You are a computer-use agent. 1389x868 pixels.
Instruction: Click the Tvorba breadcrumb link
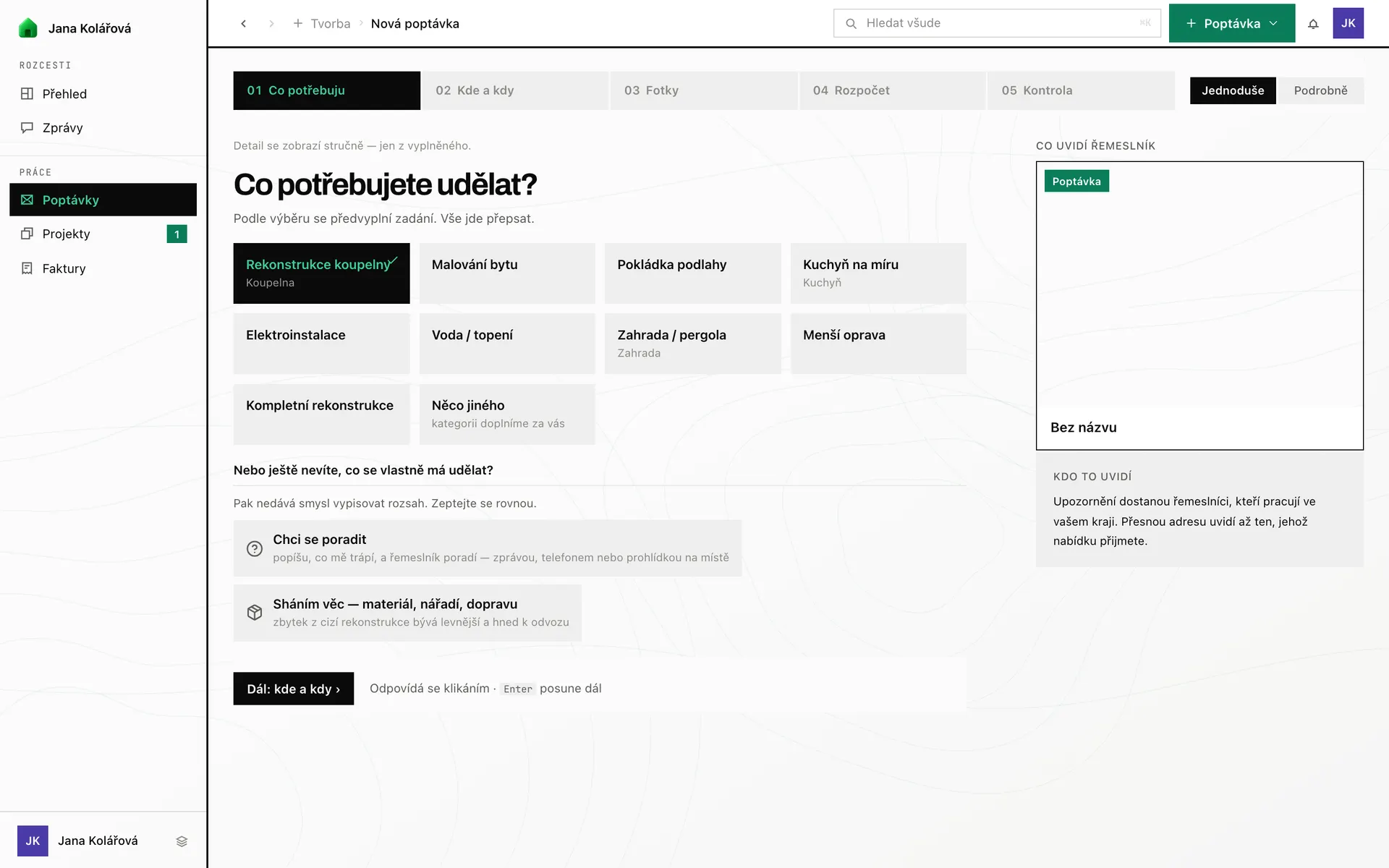[330, 23]
